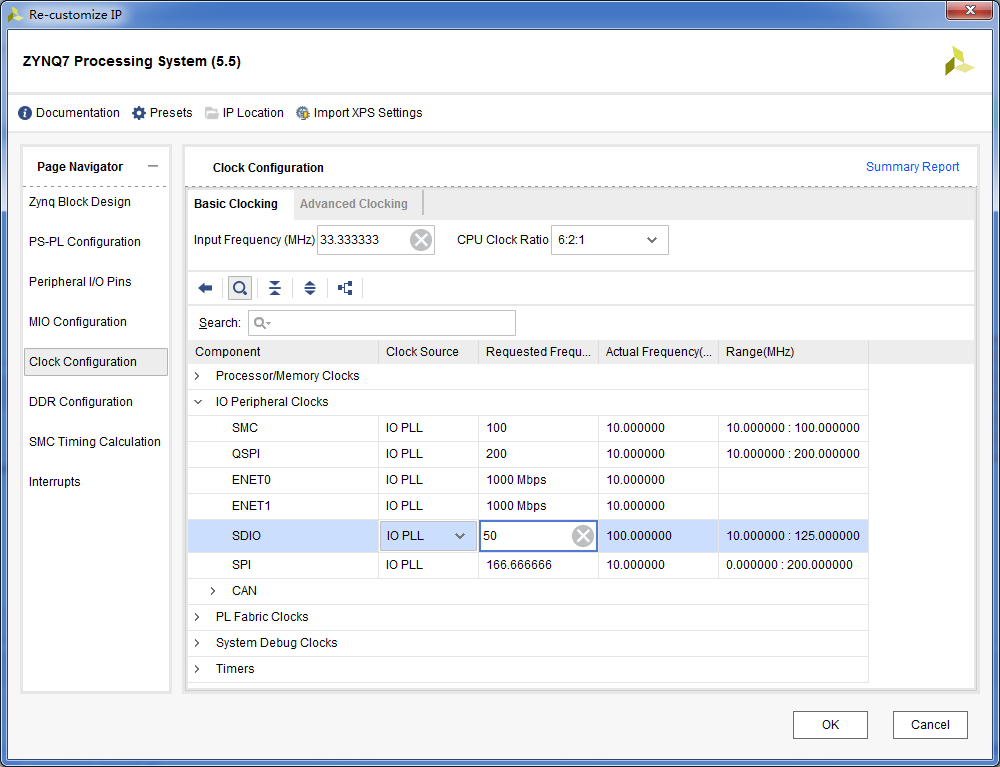The image size is (1000, 767).
Task: Collapse all rows toolbar icon
Action: (275, 288)
